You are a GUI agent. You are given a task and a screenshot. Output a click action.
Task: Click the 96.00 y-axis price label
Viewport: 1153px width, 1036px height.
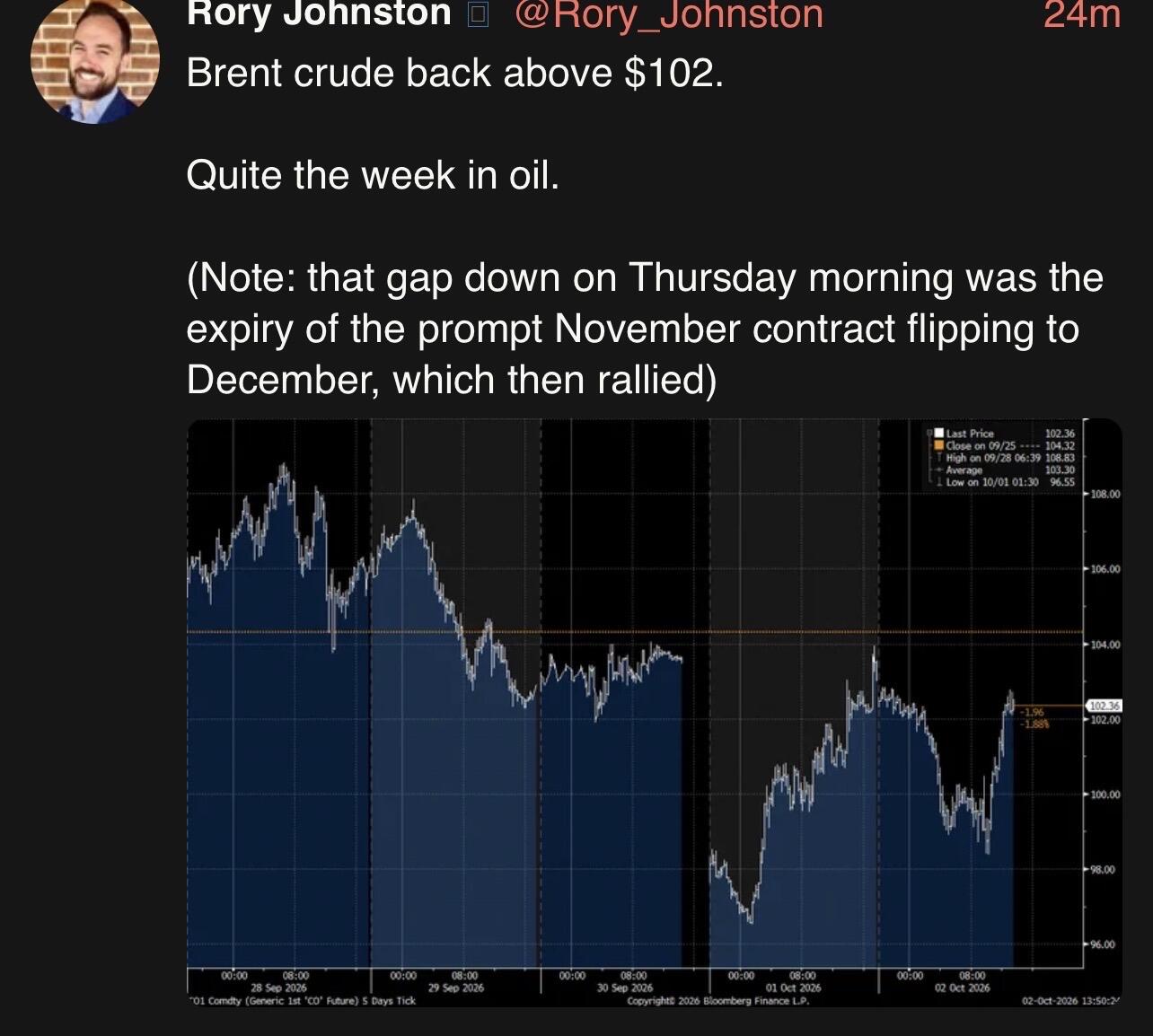point(1105,944)
